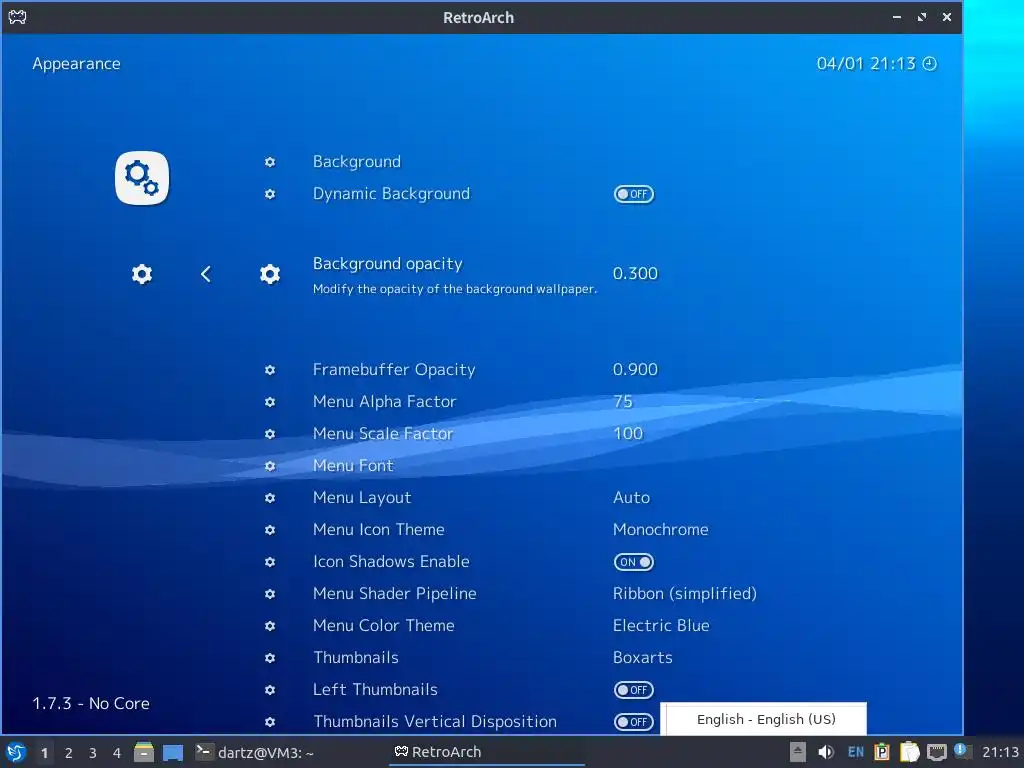Click gear icon next to Menu Scale Factor

(x=270, y=434)
